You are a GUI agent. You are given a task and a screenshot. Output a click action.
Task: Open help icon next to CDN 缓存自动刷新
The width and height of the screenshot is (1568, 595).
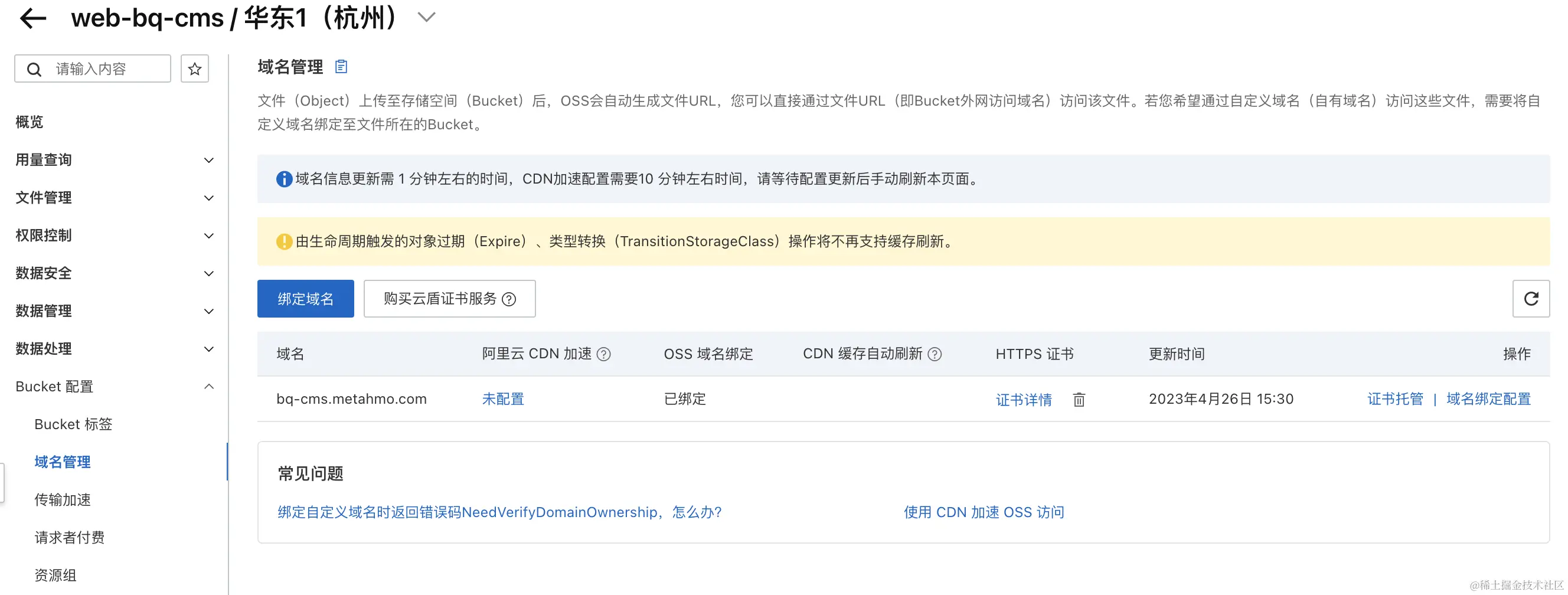coord(936,354)
